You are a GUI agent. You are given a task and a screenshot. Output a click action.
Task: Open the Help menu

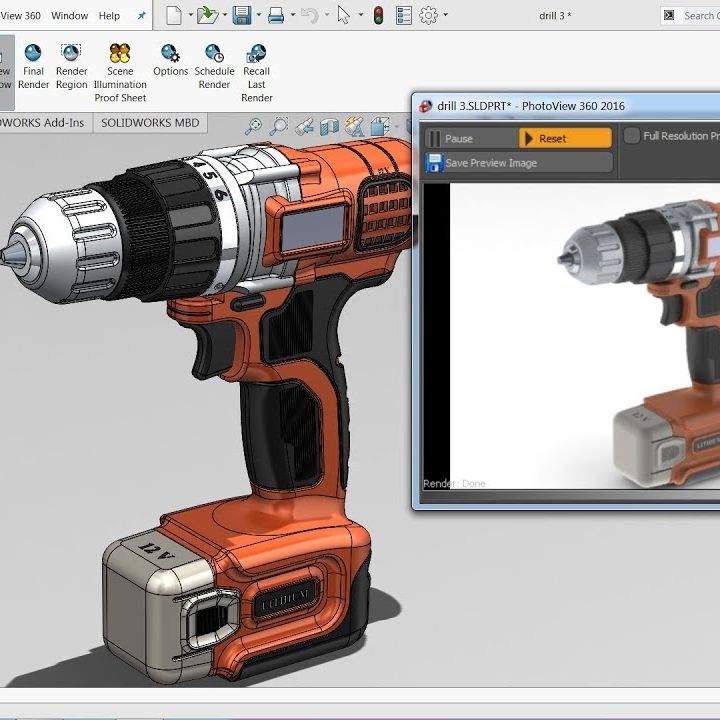click(x=109, y=16)
